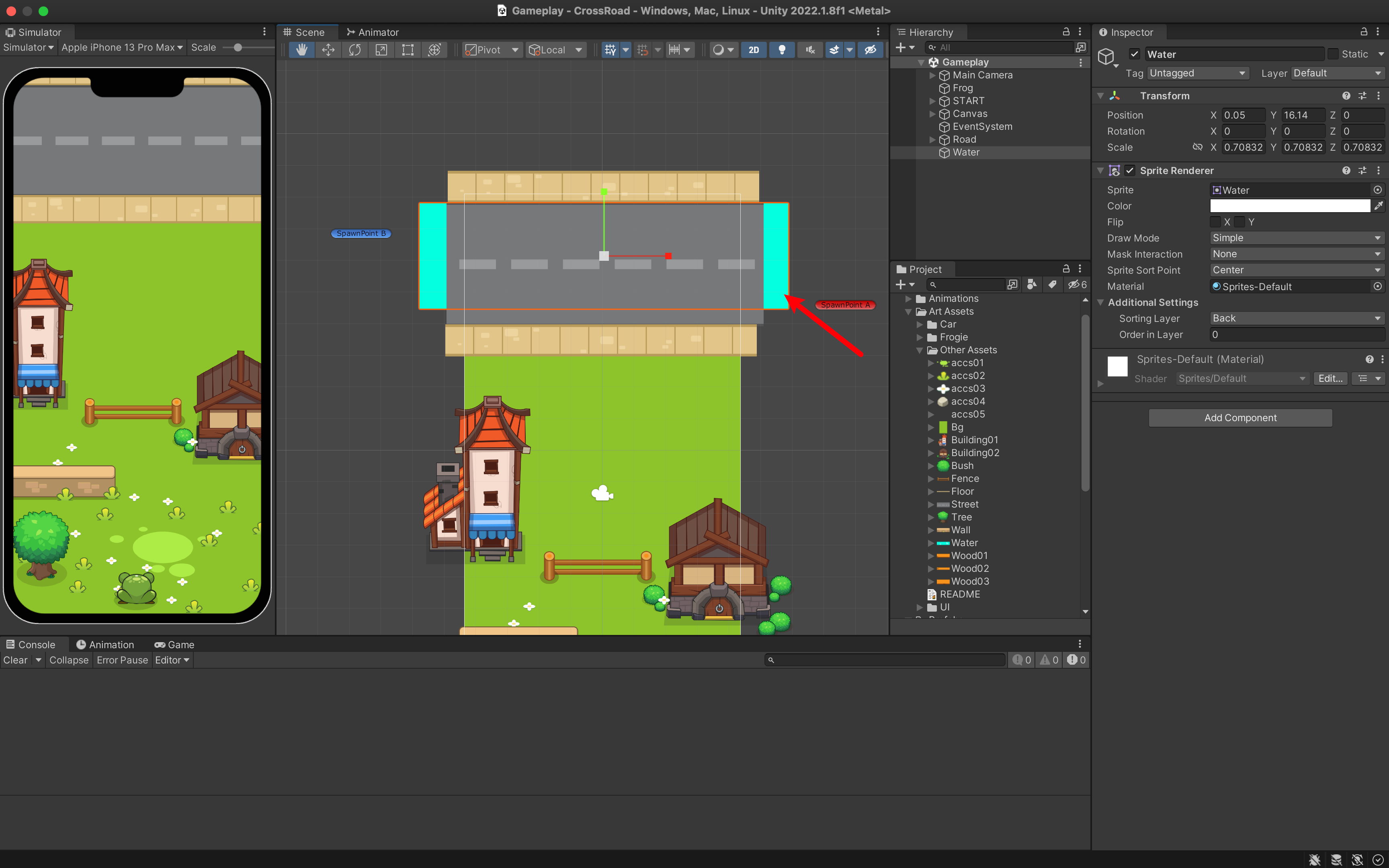The width and height of the screenshot is (1389, 868).
Task: Open Transform component help
Action: tap(1346, 96)
